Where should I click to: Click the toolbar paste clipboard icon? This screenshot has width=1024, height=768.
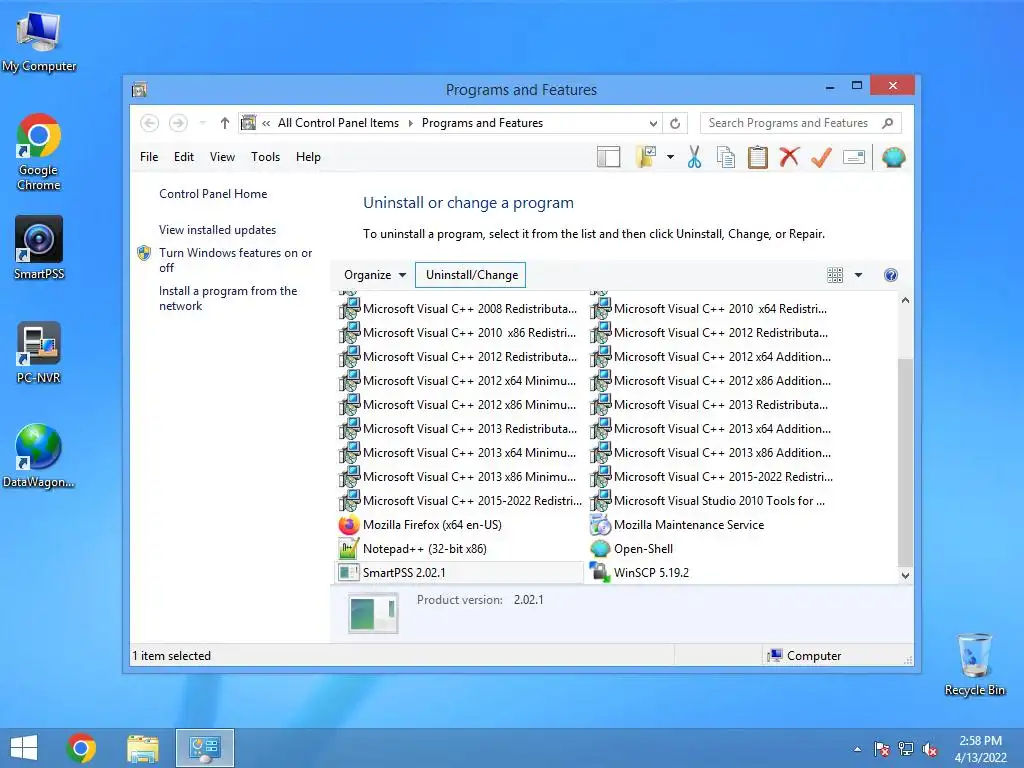click(758, 157)
